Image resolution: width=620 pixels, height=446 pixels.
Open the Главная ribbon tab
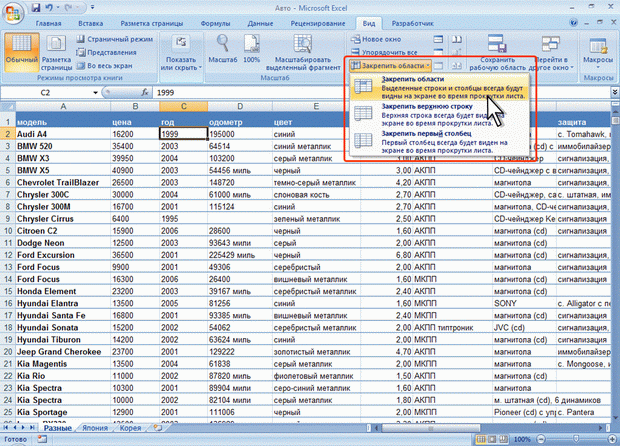(48, 23)
